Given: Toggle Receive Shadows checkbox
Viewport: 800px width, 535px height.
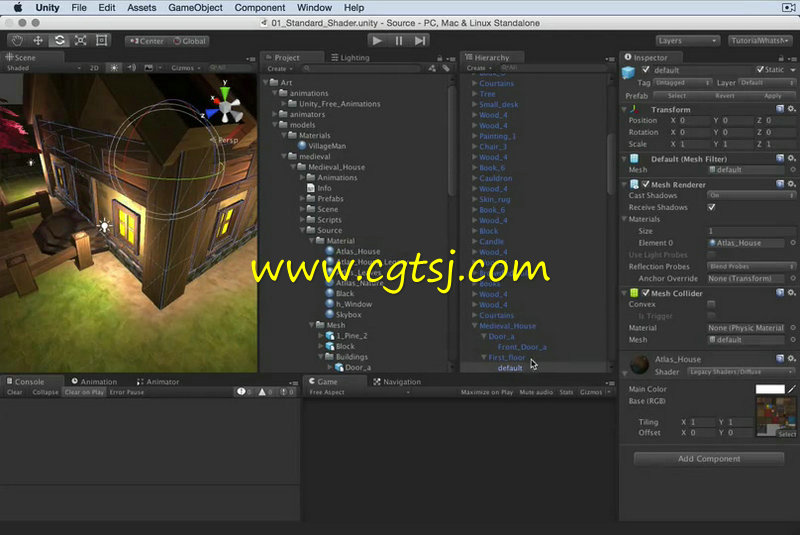Looking at the screenshot, I should coord(712,207).
